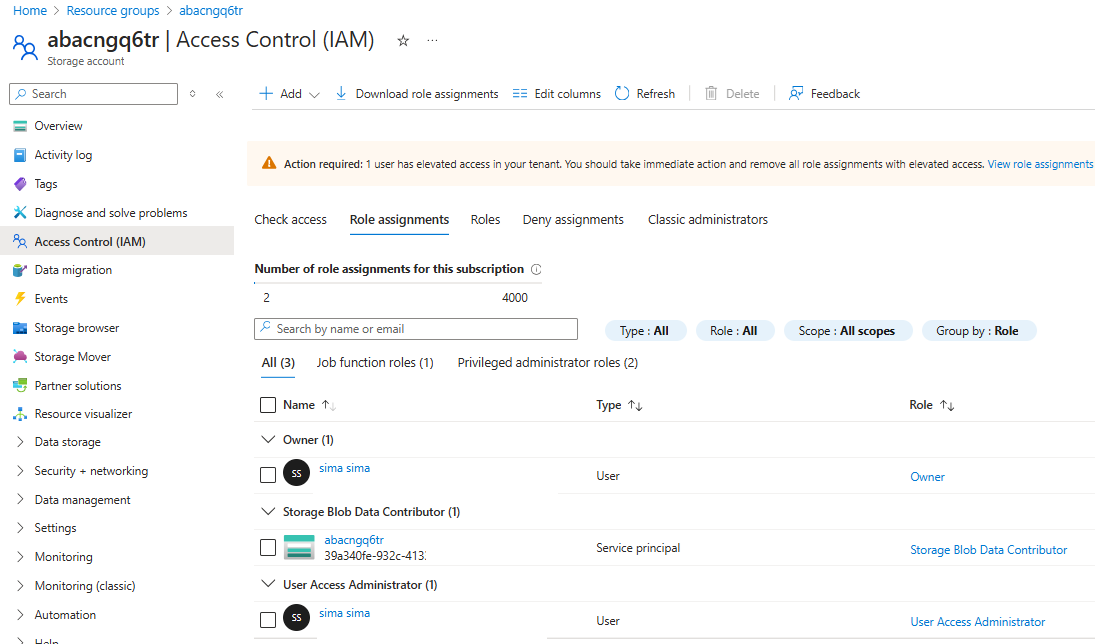This screenshot has width=1095, height=644.
Task: Follow View role assignments link in banner
Action: coord(1040,164)
